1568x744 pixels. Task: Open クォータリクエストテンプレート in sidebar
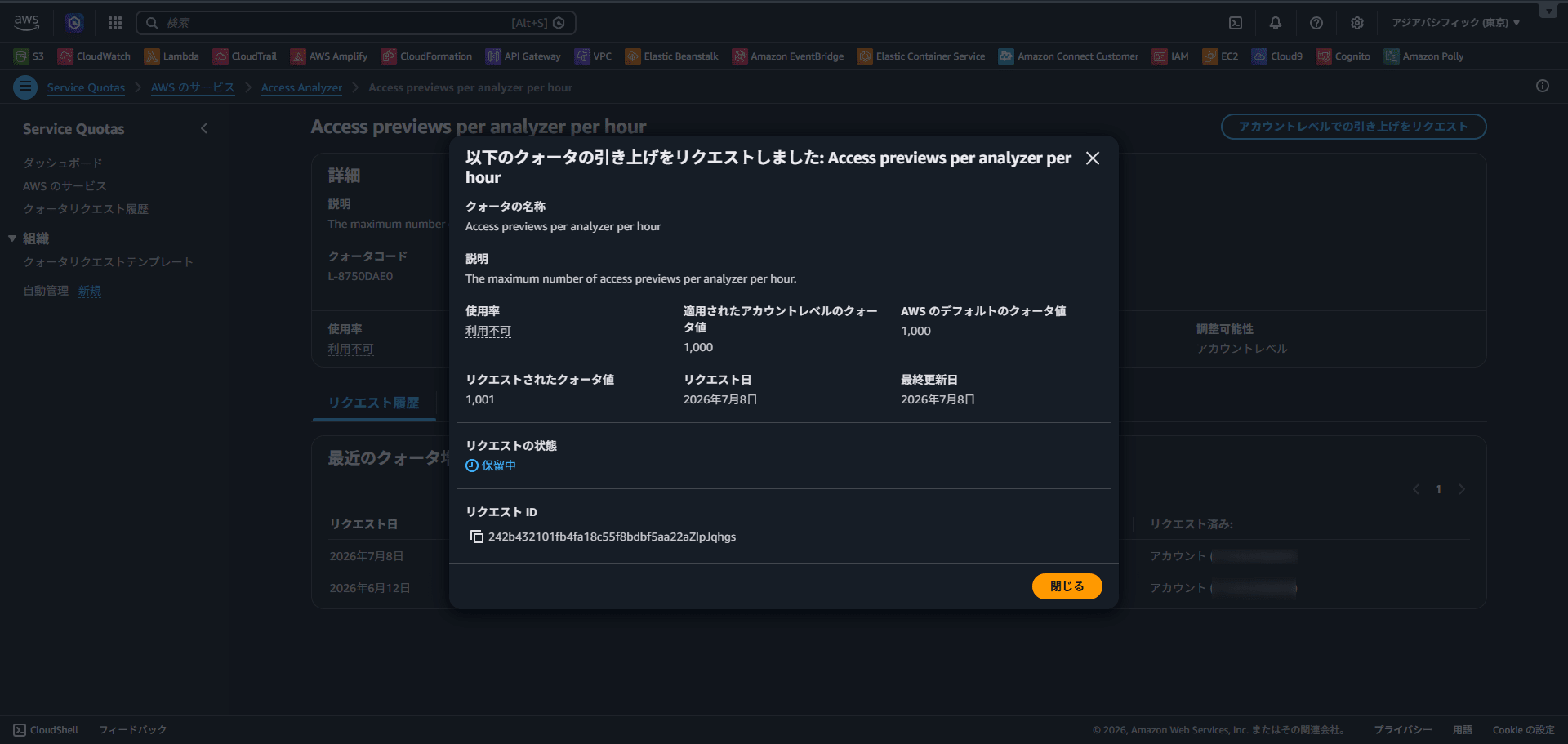(108, 262)
